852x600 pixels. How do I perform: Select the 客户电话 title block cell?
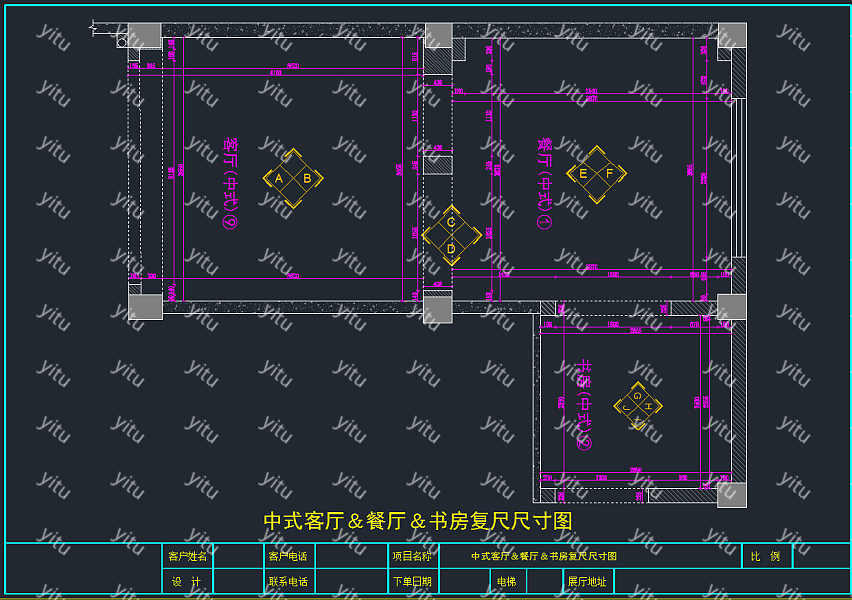(x=288, y=556)
